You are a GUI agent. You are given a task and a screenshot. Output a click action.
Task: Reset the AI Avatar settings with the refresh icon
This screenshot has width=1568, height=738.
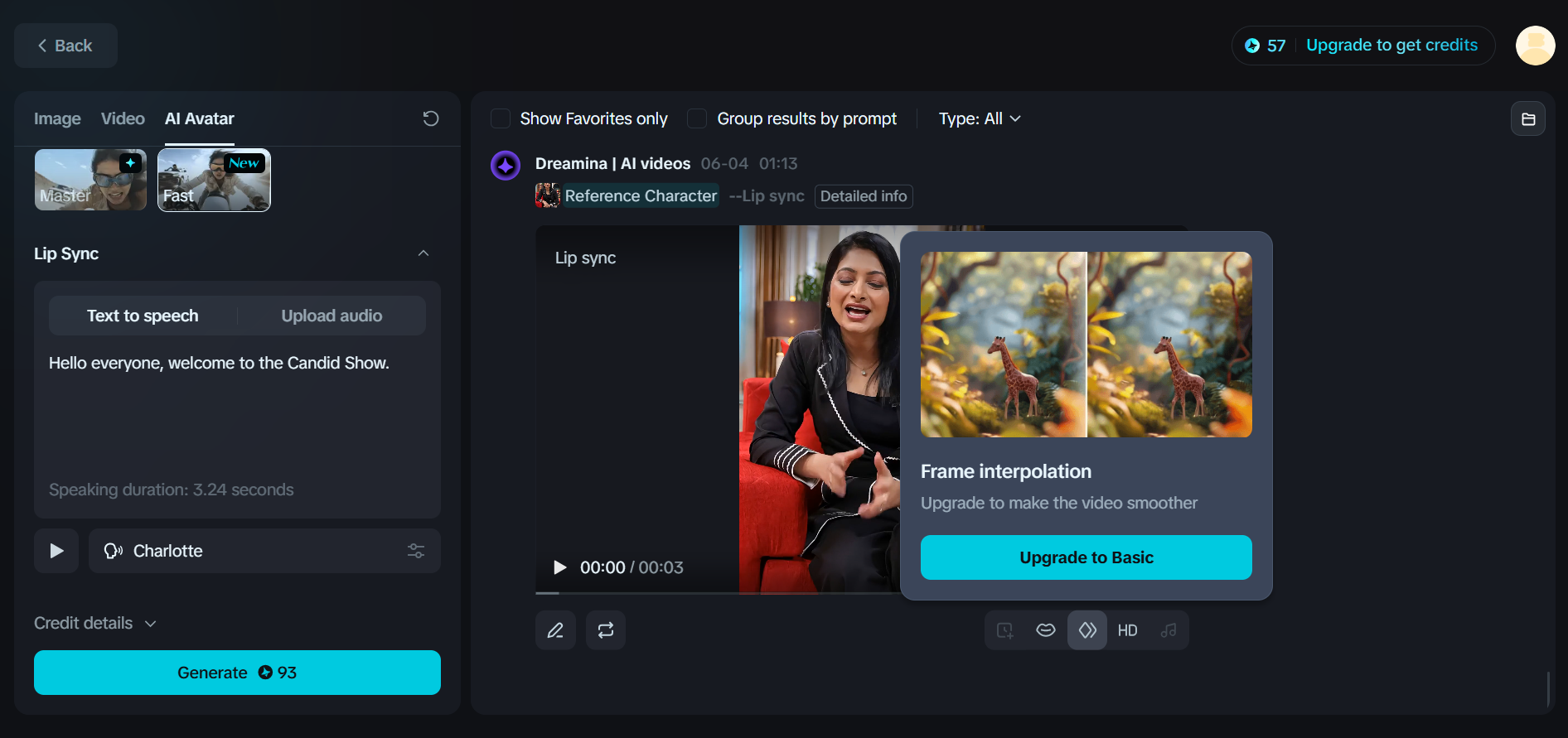tap(430, 118)
